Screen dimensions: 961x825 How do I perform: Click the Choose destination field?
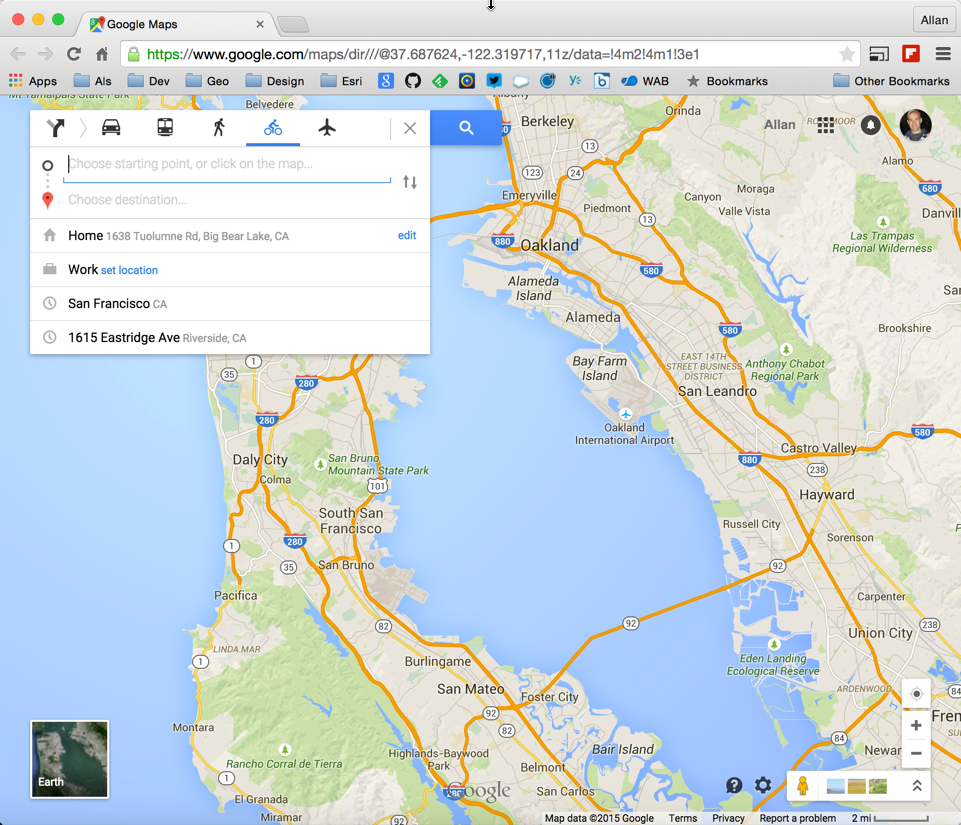(227, 200)
